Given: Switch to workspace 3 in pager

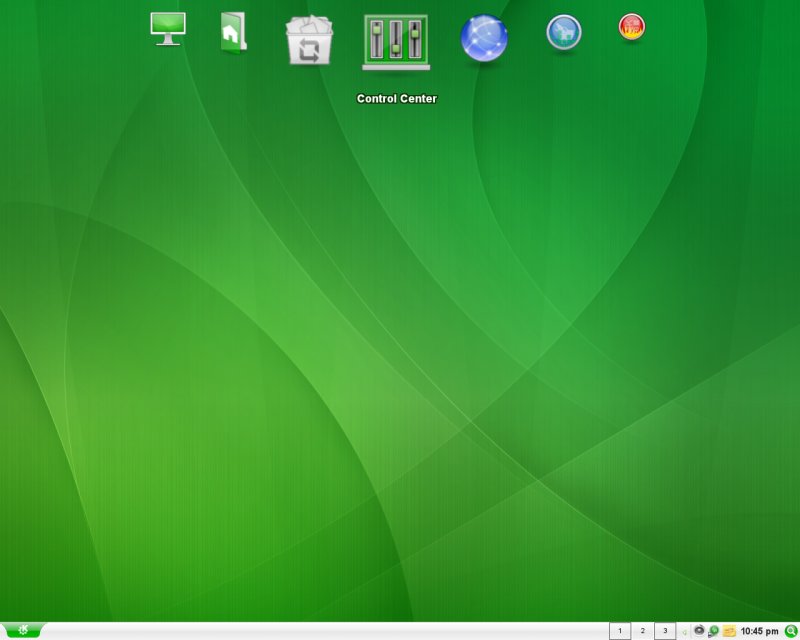Looking at the screenshot, I should (665, 631).
